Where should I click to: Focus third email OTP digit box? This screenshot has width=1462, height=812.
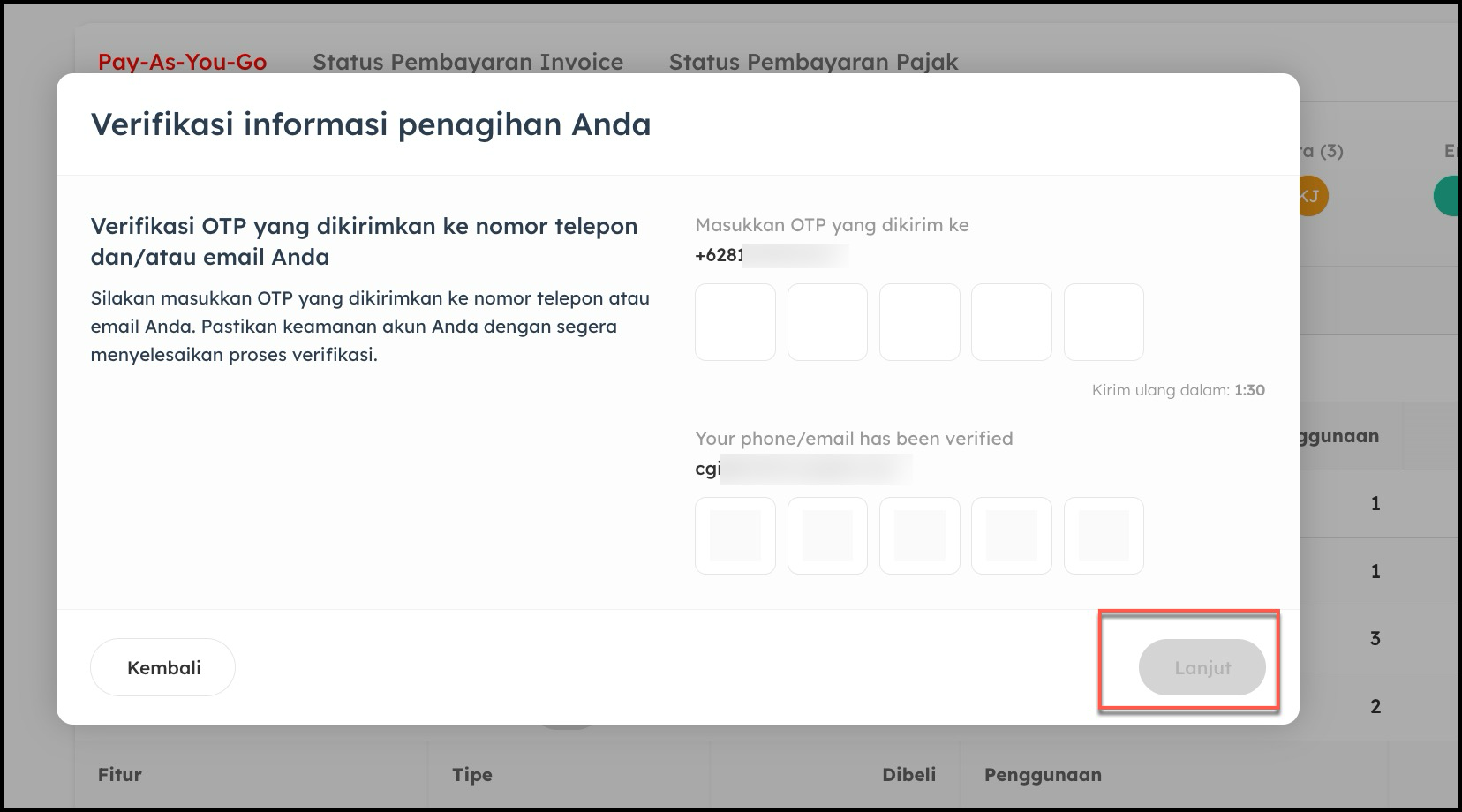919,536
